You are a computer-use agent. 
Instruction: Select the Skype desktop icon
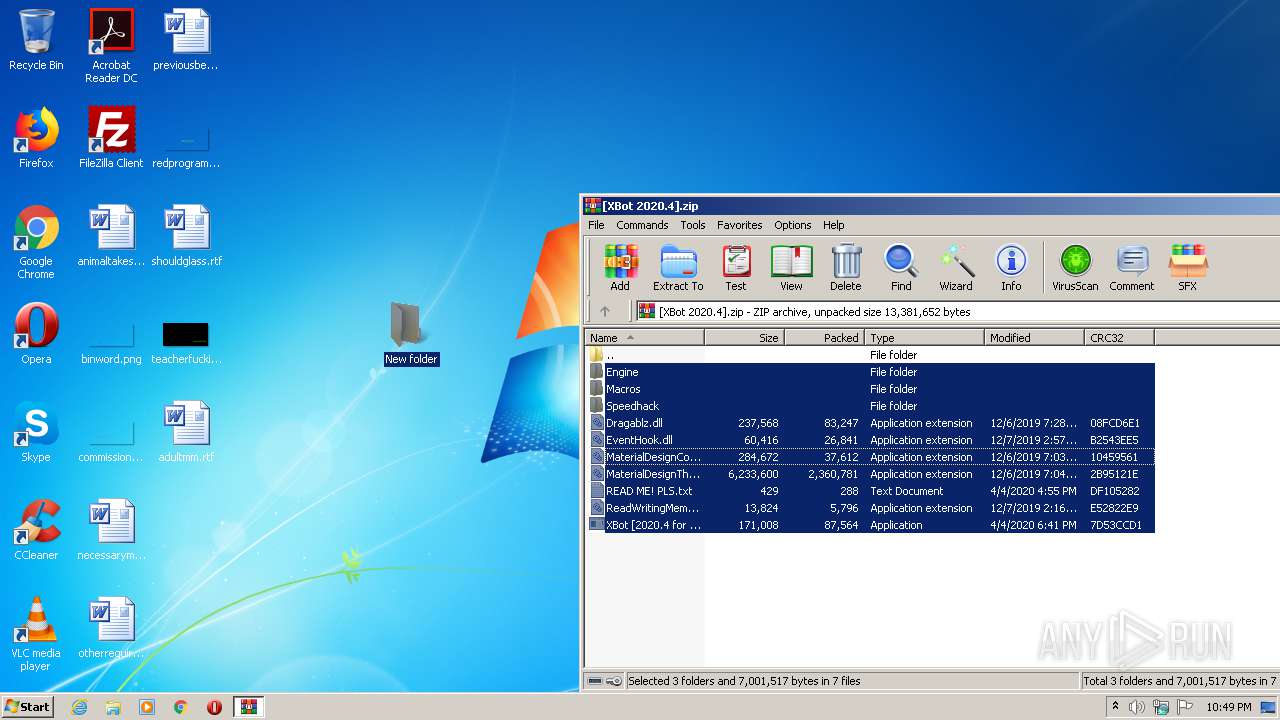click(x=36, y=432)
